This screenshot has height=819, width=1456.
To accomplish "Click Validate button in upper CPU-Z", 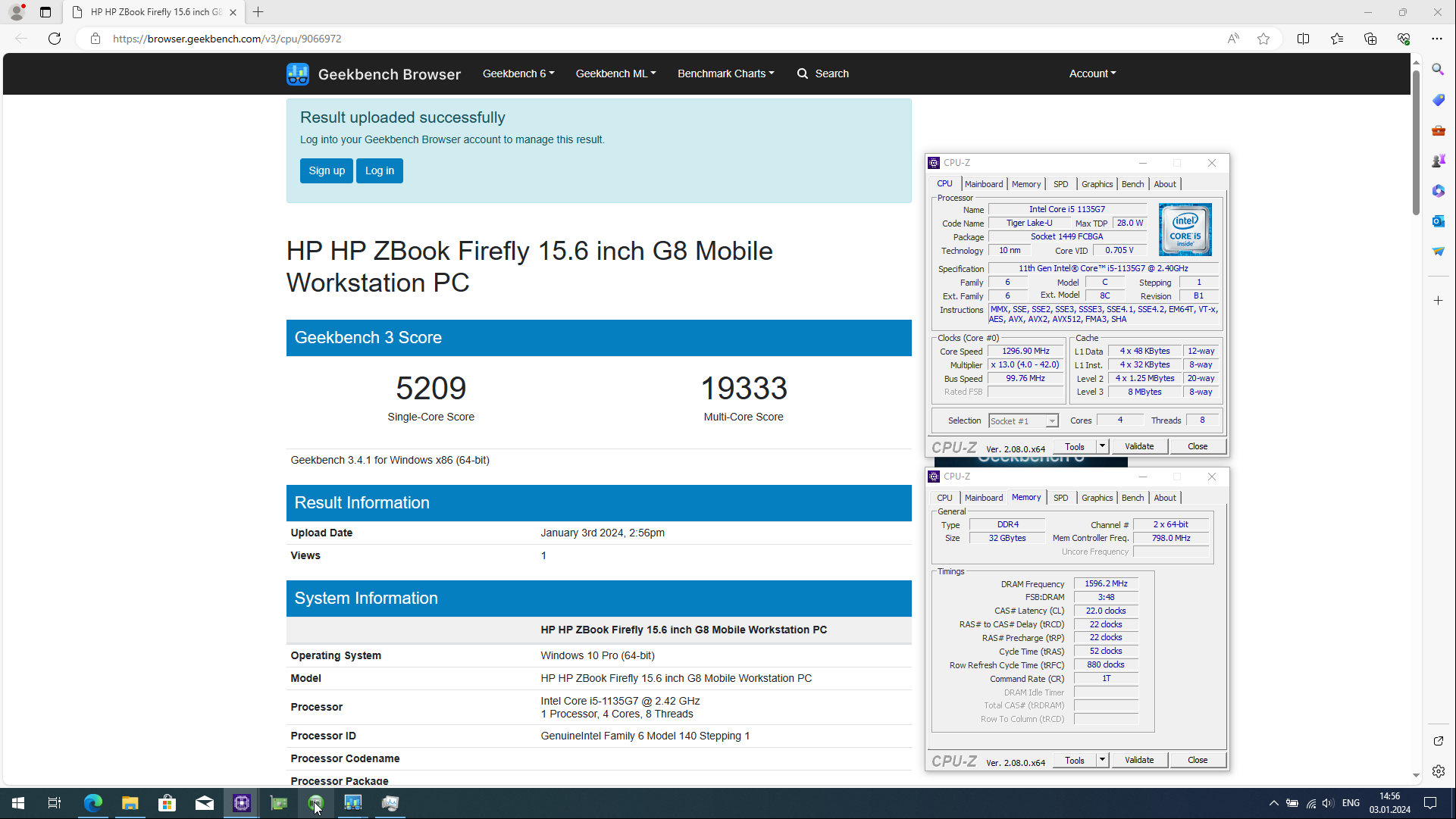I will pos(1139,446).
